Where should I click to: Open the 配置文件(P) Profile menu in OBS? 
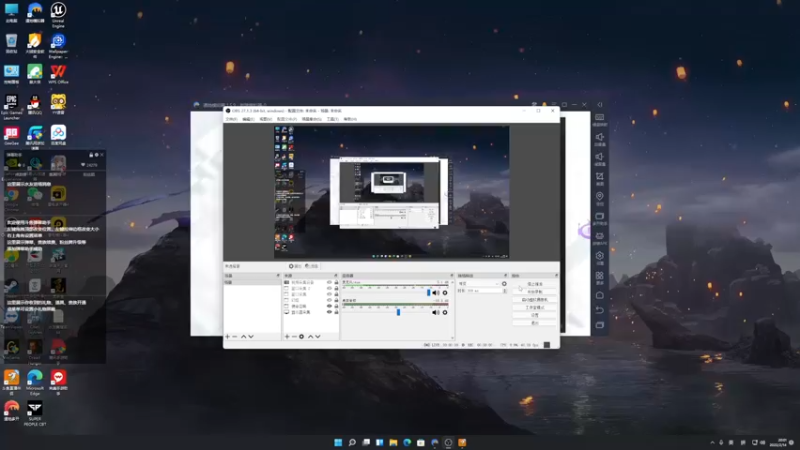(287, 119)
